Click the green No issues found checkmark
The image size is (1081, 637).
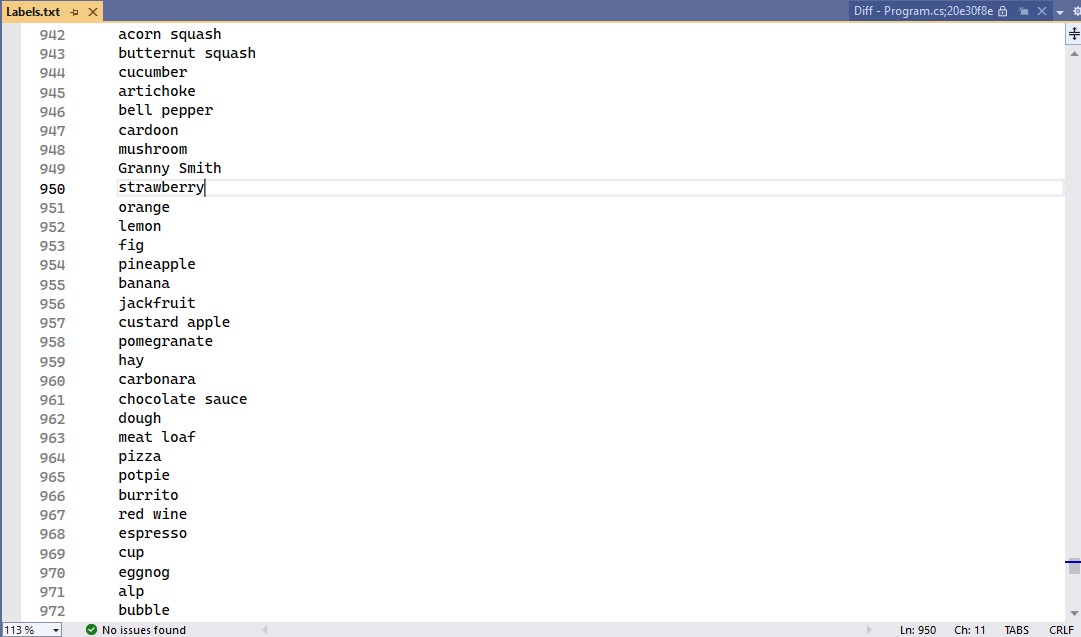coord(92,630)
